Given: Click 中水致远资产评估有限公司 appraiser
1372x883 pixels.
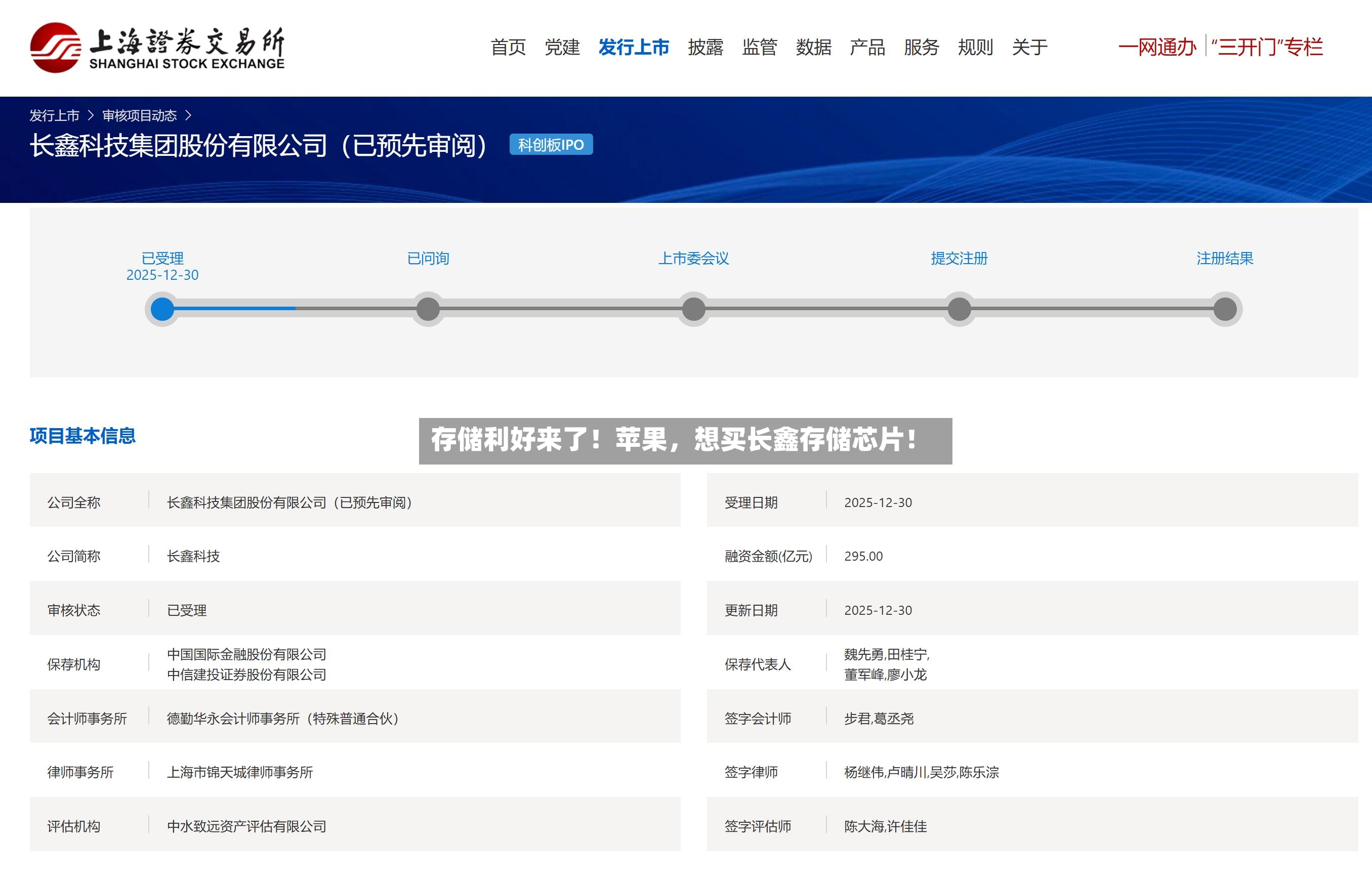Looking at the screenshot, I should click(x=246, y=826).
